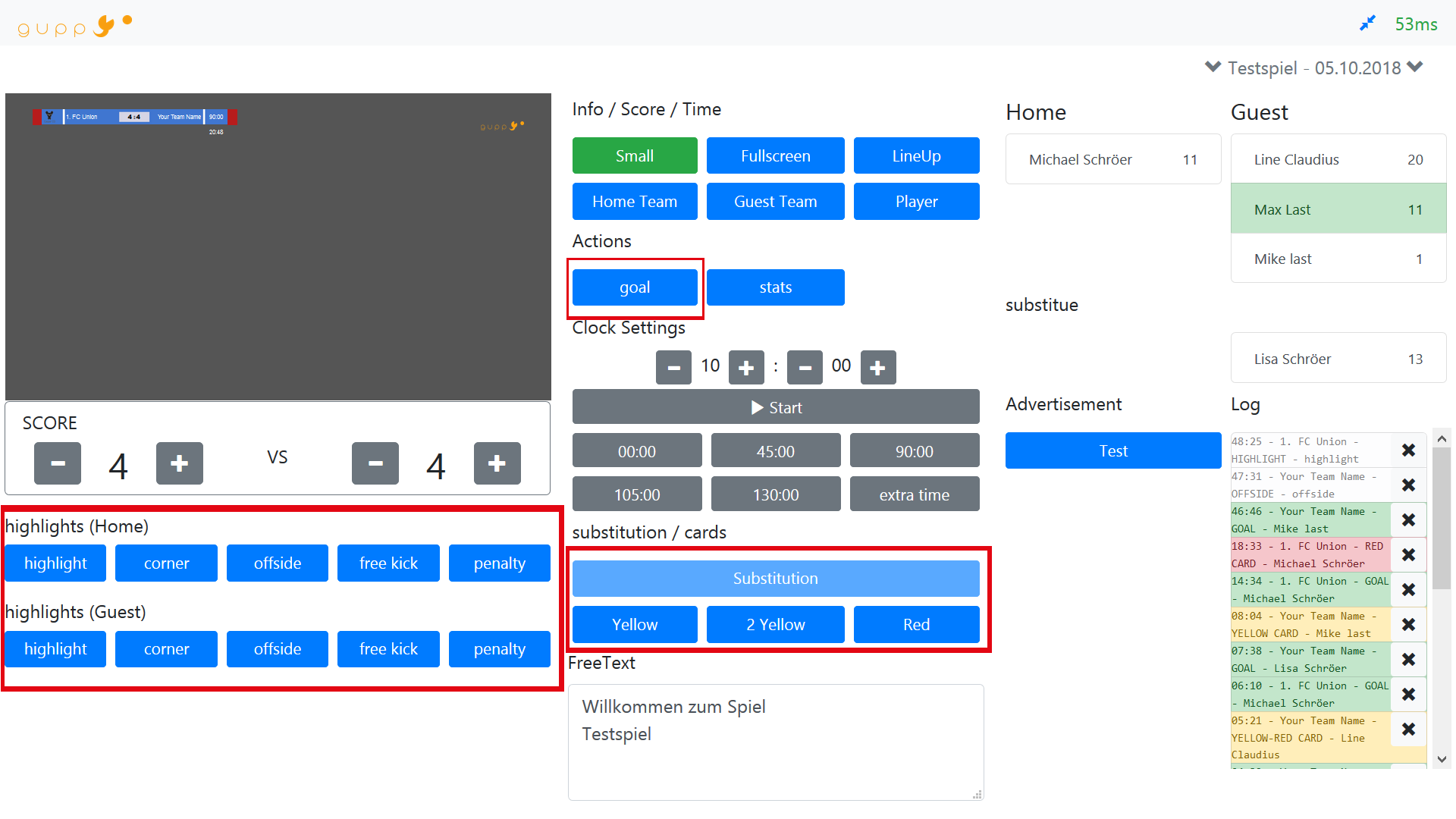Decrease guest team score with minus icon
The width and height of the screenshot is (1456, 819).
[375, 463]
